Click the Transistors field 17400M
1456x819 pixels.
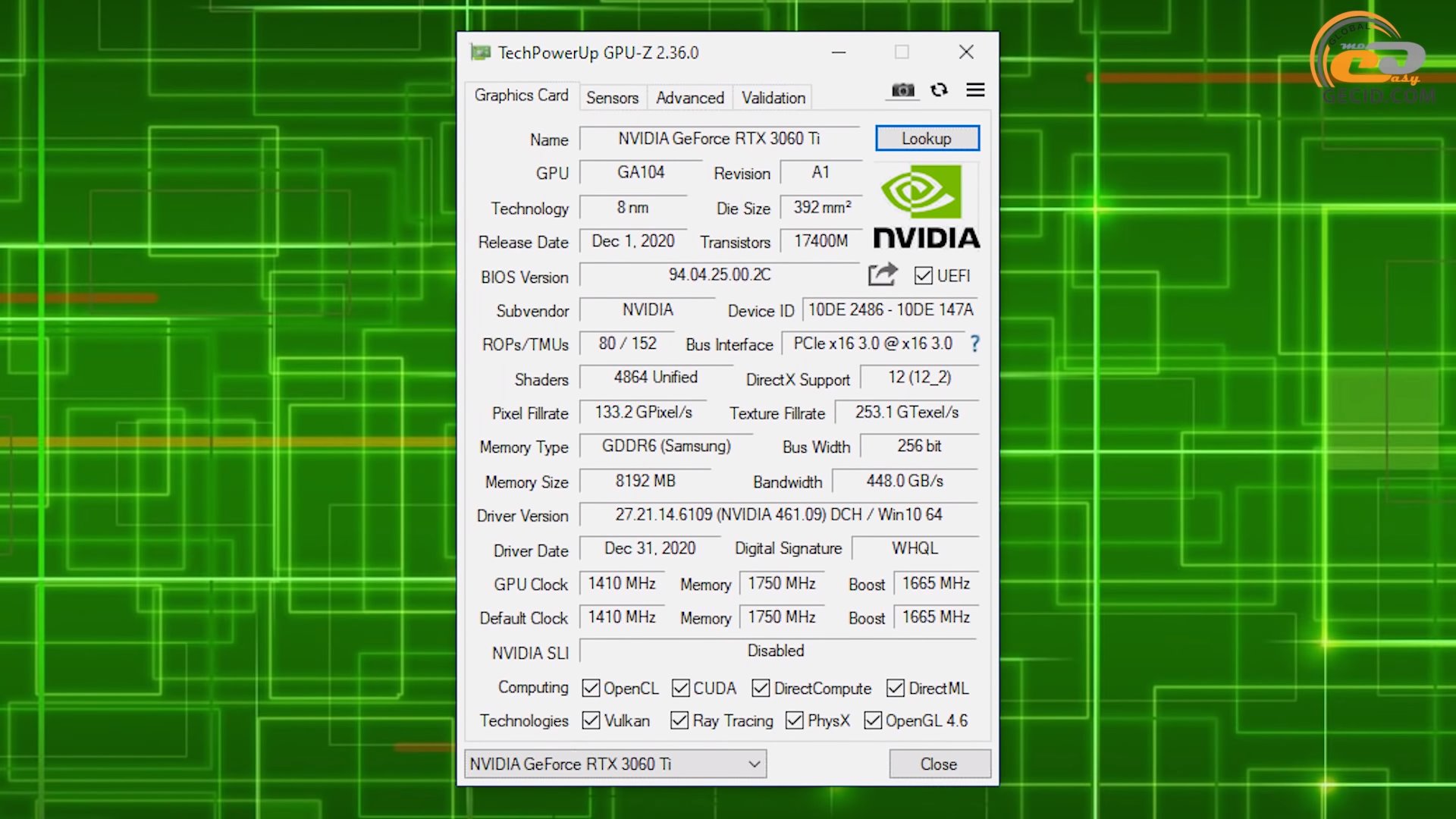coord(821,241)
